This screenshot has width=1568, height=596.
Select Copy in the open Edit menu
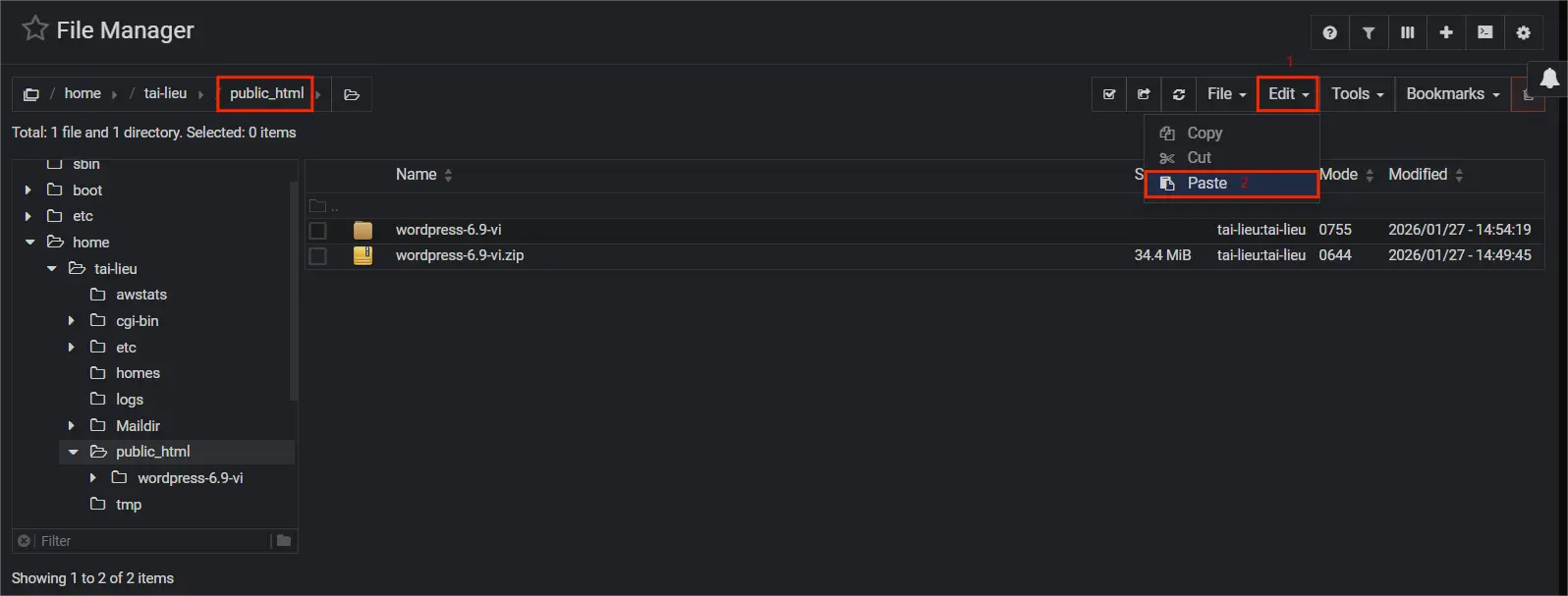[x=1205, y=133]
